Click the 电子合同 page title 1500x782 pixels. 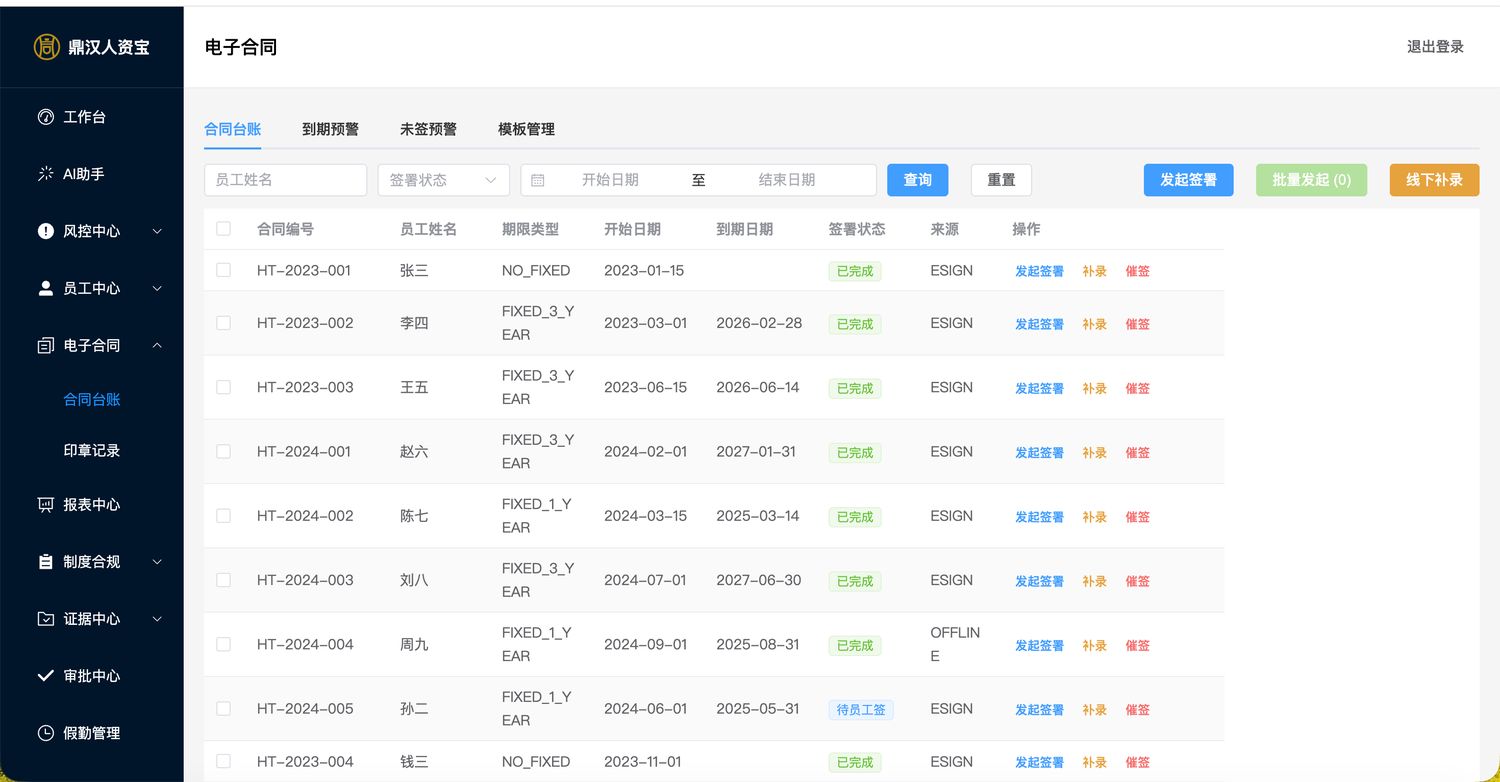241,47
